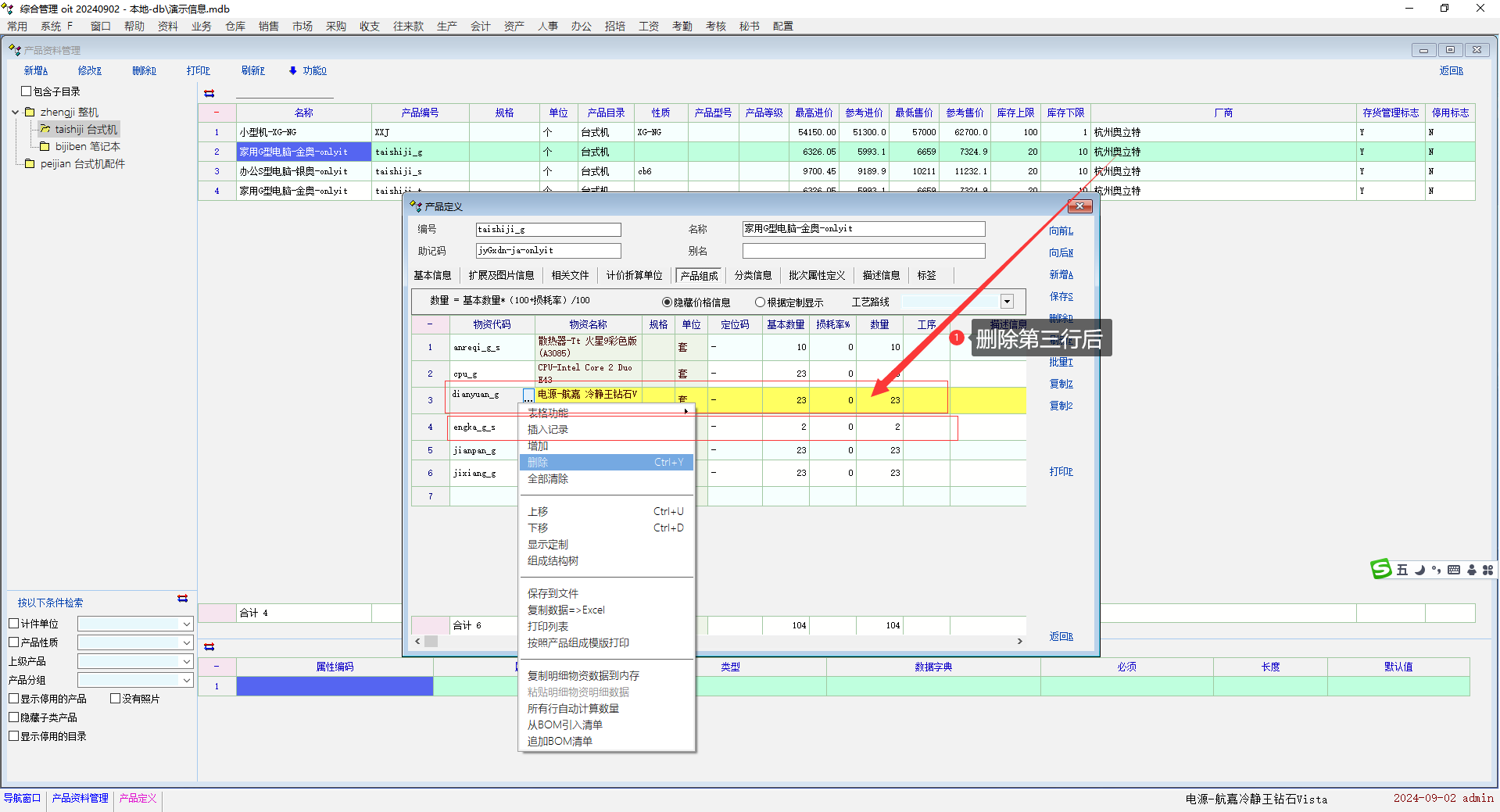Enable the 包含子目录 checkbox

26,91
